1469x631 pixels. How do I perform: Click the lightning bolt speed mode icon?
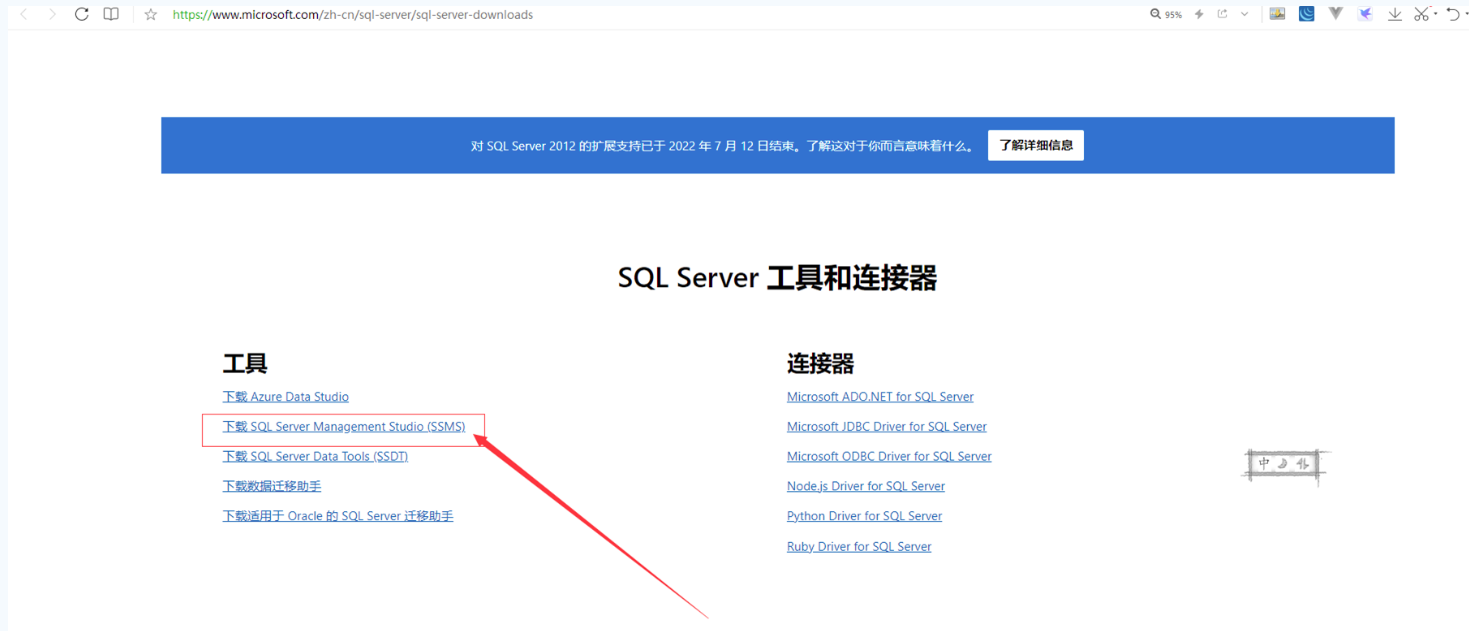pos(1199,14)
